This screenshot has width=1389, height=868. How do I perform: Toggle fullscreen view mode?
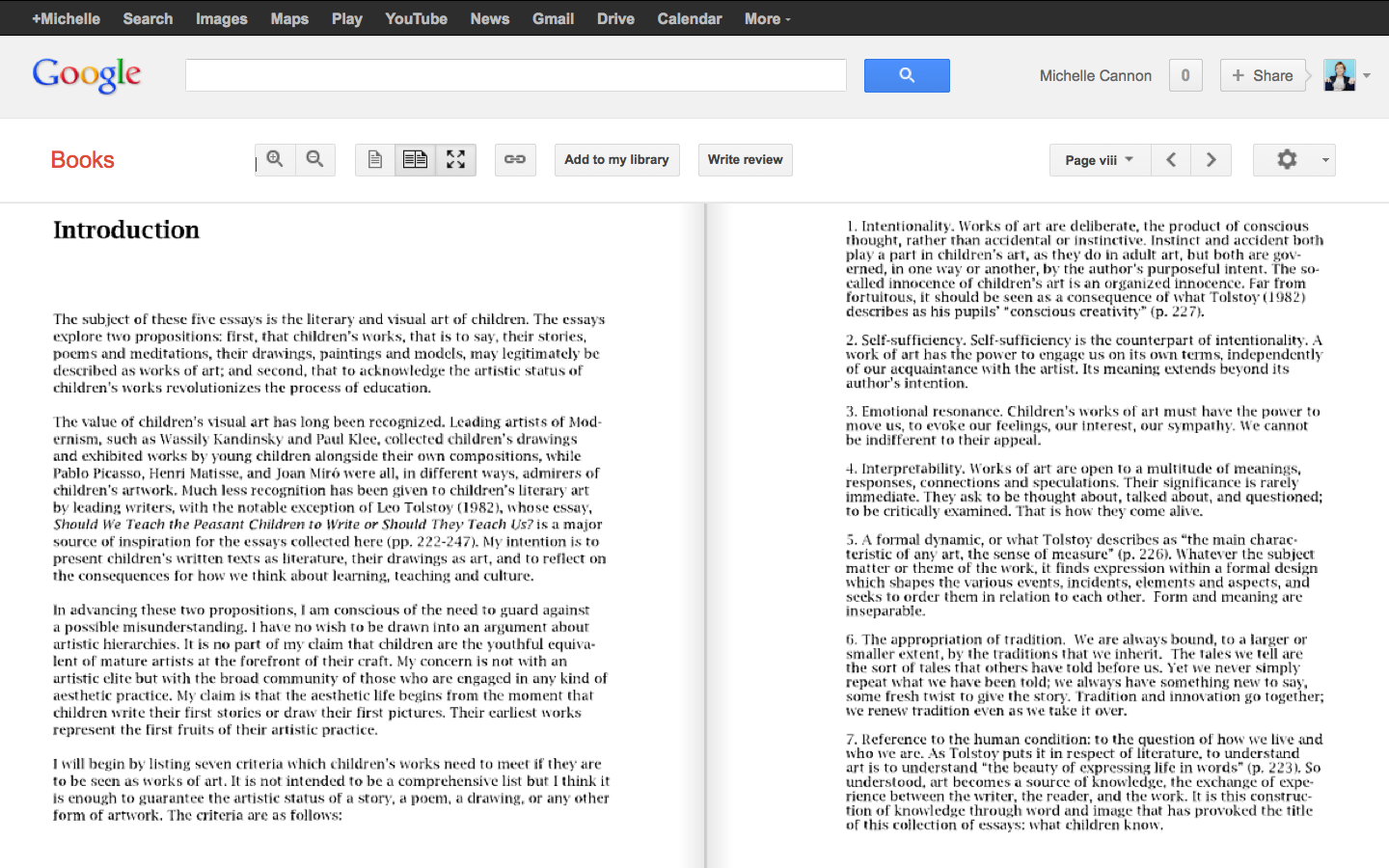455,160
